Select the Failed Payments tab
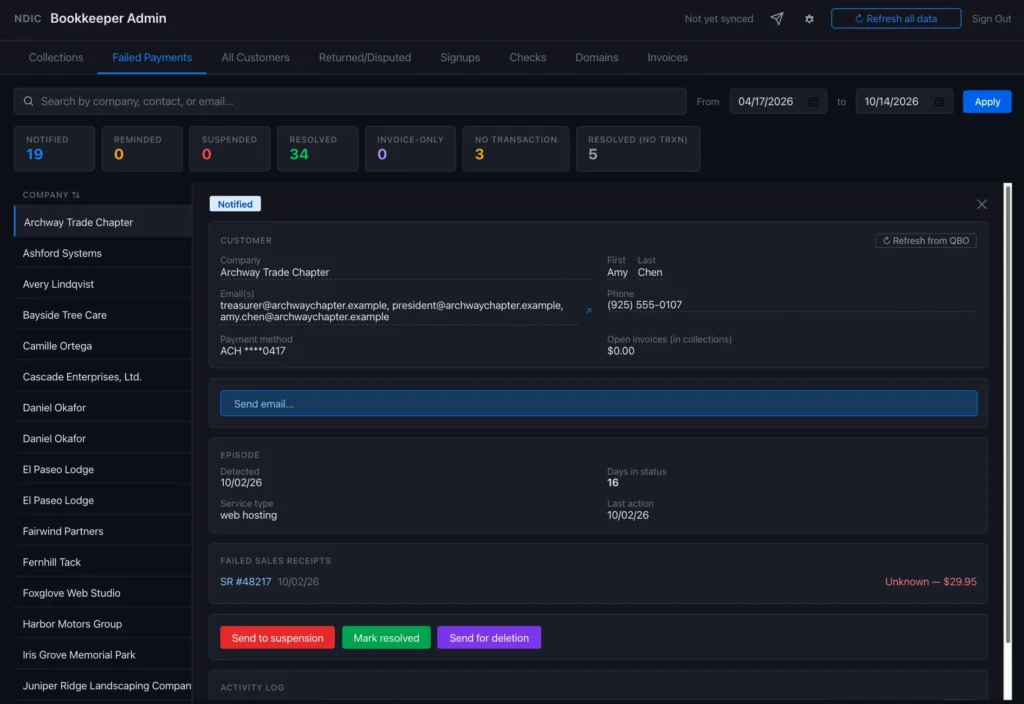Image resolution: width=1024 pixels, height=704 pixels. click(x=152, y=57)
